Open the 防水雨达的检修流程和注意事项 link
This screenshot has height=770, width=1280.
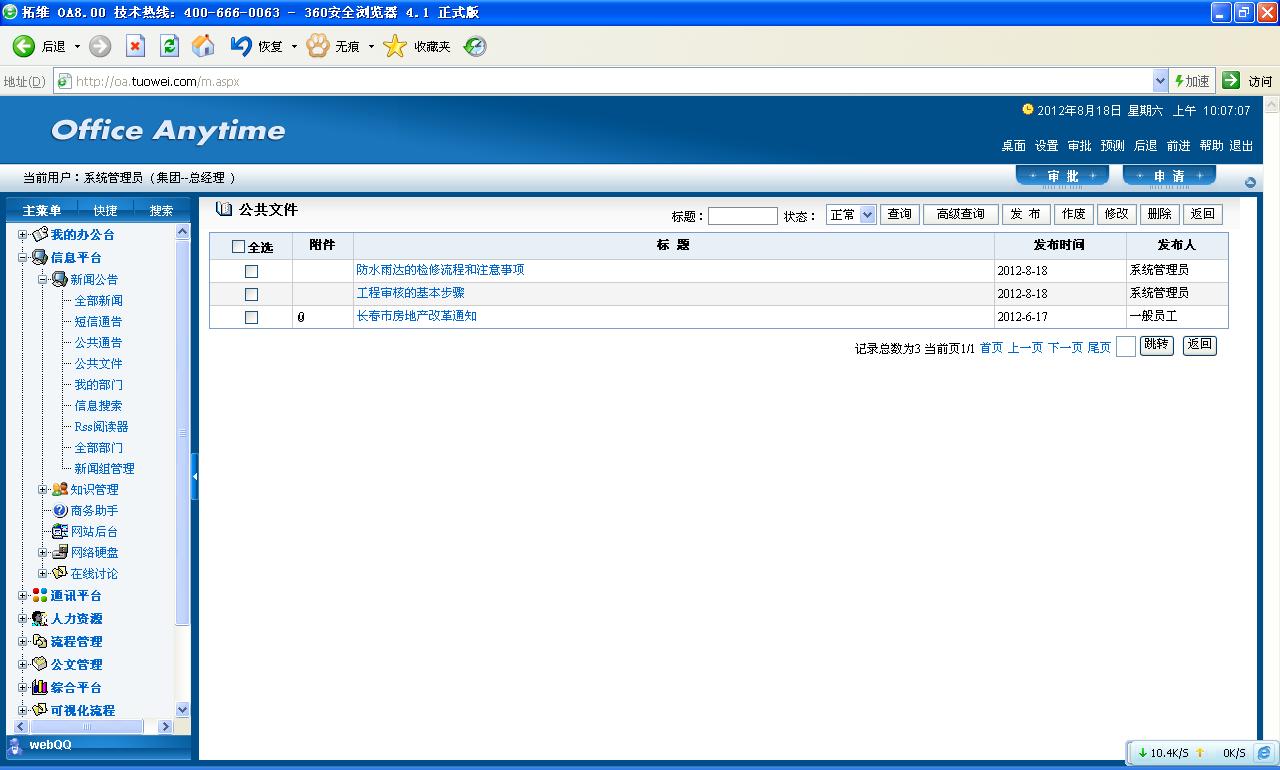click(440, 270)
